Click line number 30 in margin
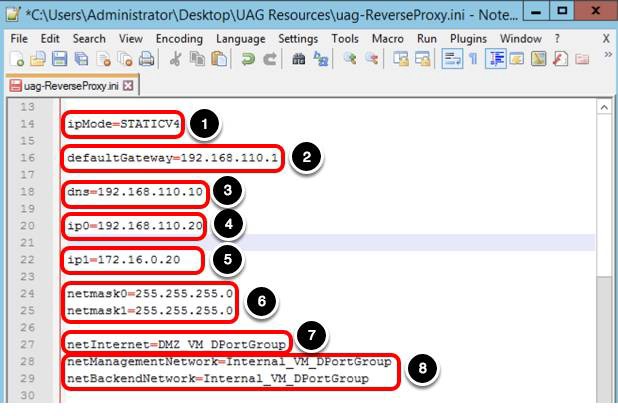Viewport: 618px width, 416px height. 27,395
